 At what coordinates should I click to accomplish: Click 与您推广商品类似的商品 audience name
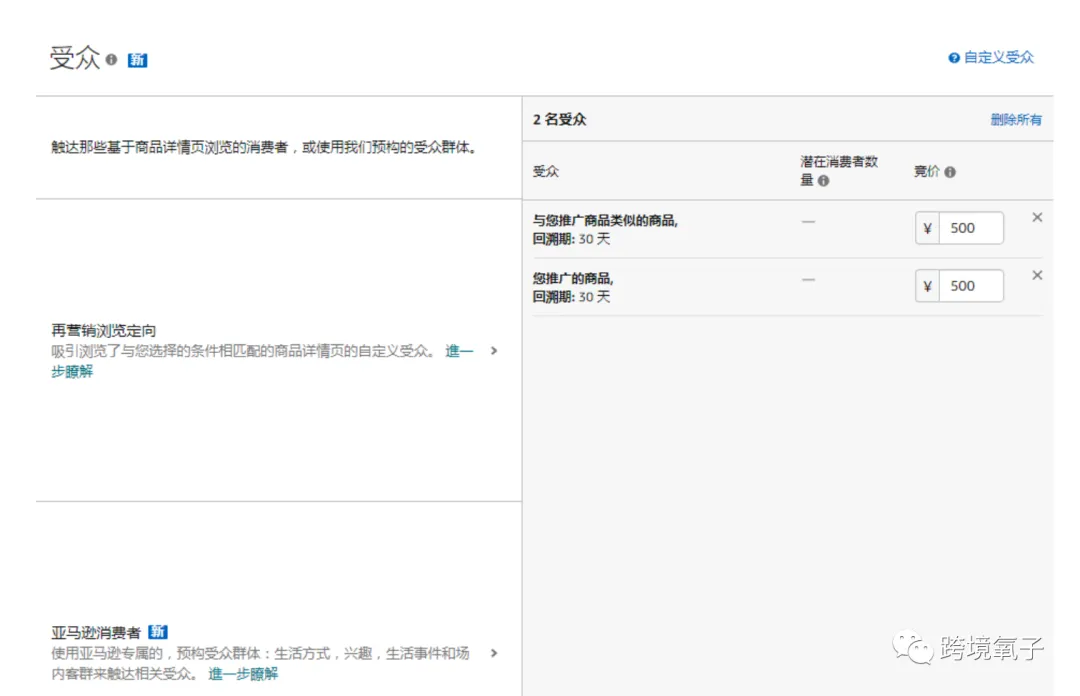click(x=605, y=221)
